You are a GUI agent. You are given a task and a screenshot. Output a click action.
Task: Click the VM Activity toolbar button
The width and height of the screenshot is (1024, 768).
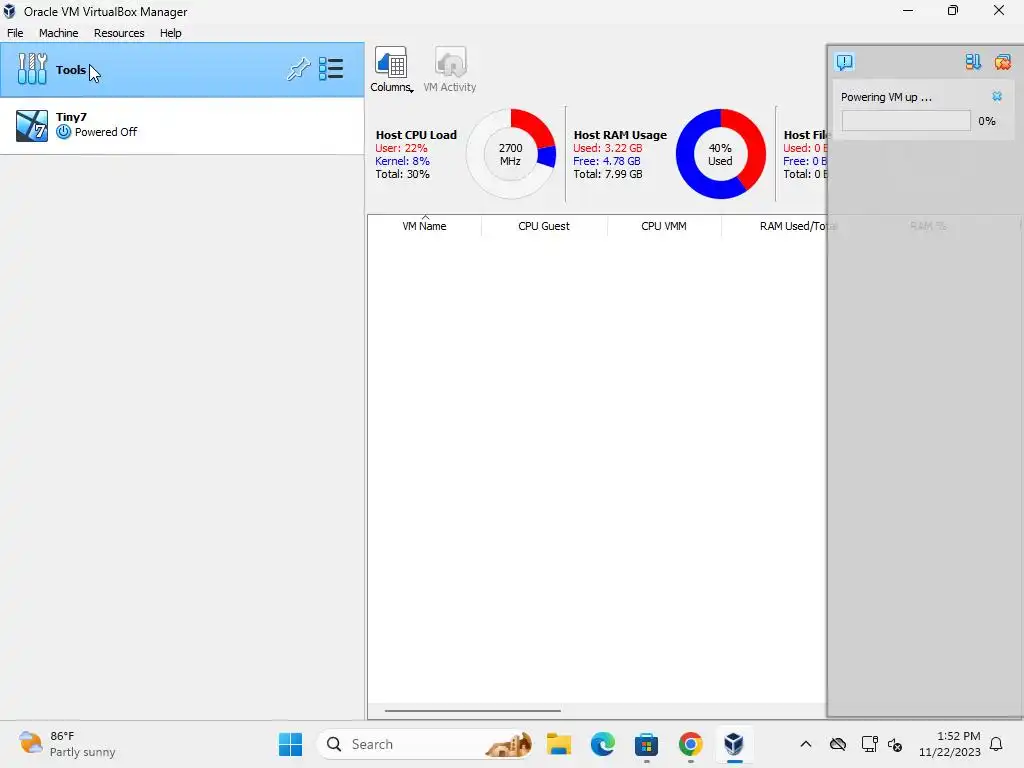pyautogui.click(x=449, y=70)
